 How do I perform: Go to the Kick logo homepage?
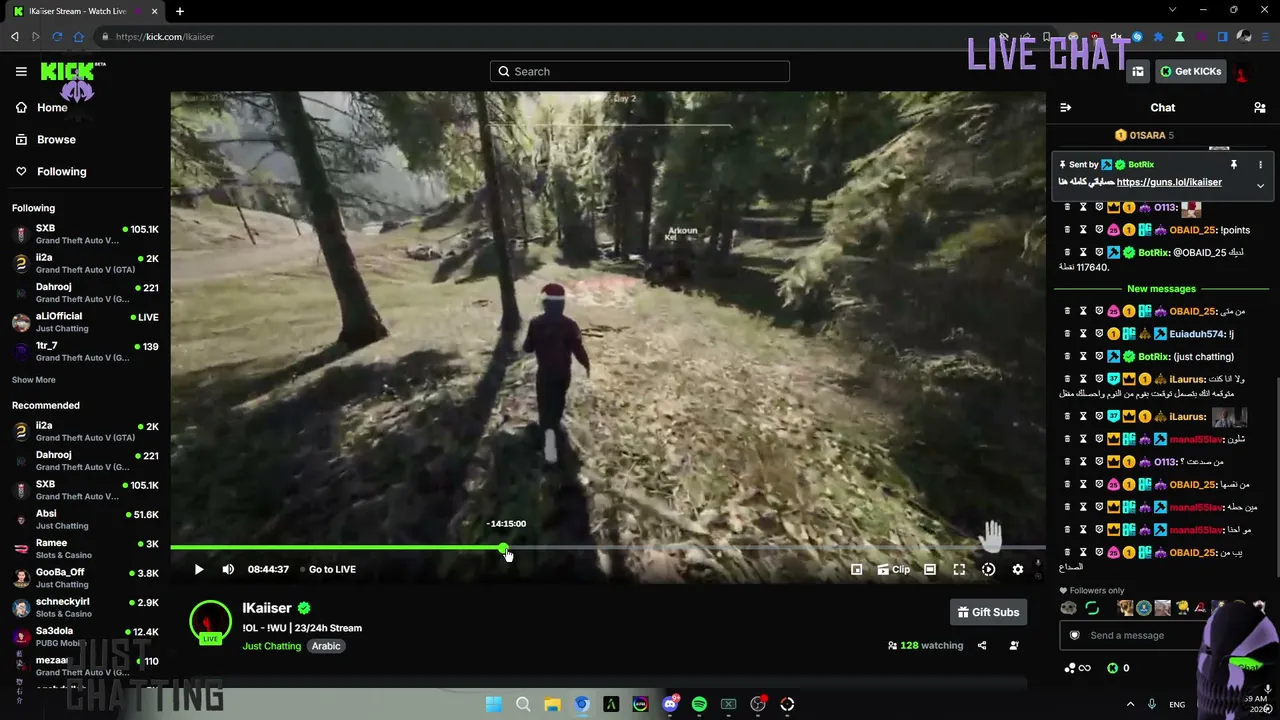pos(72,73)
